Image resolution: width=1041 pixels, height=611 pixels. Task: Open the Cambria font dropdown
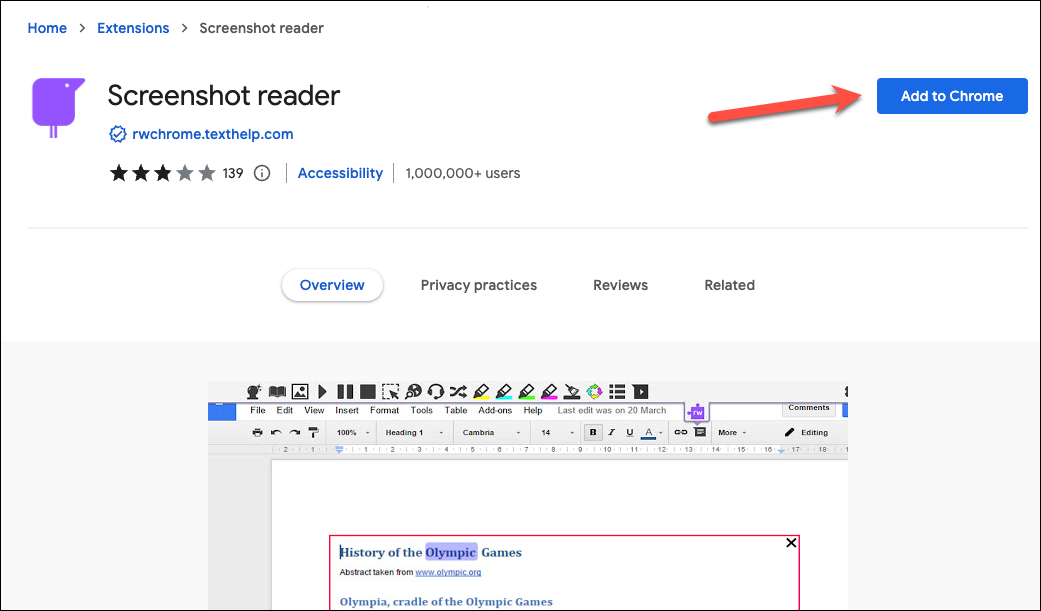491,432
